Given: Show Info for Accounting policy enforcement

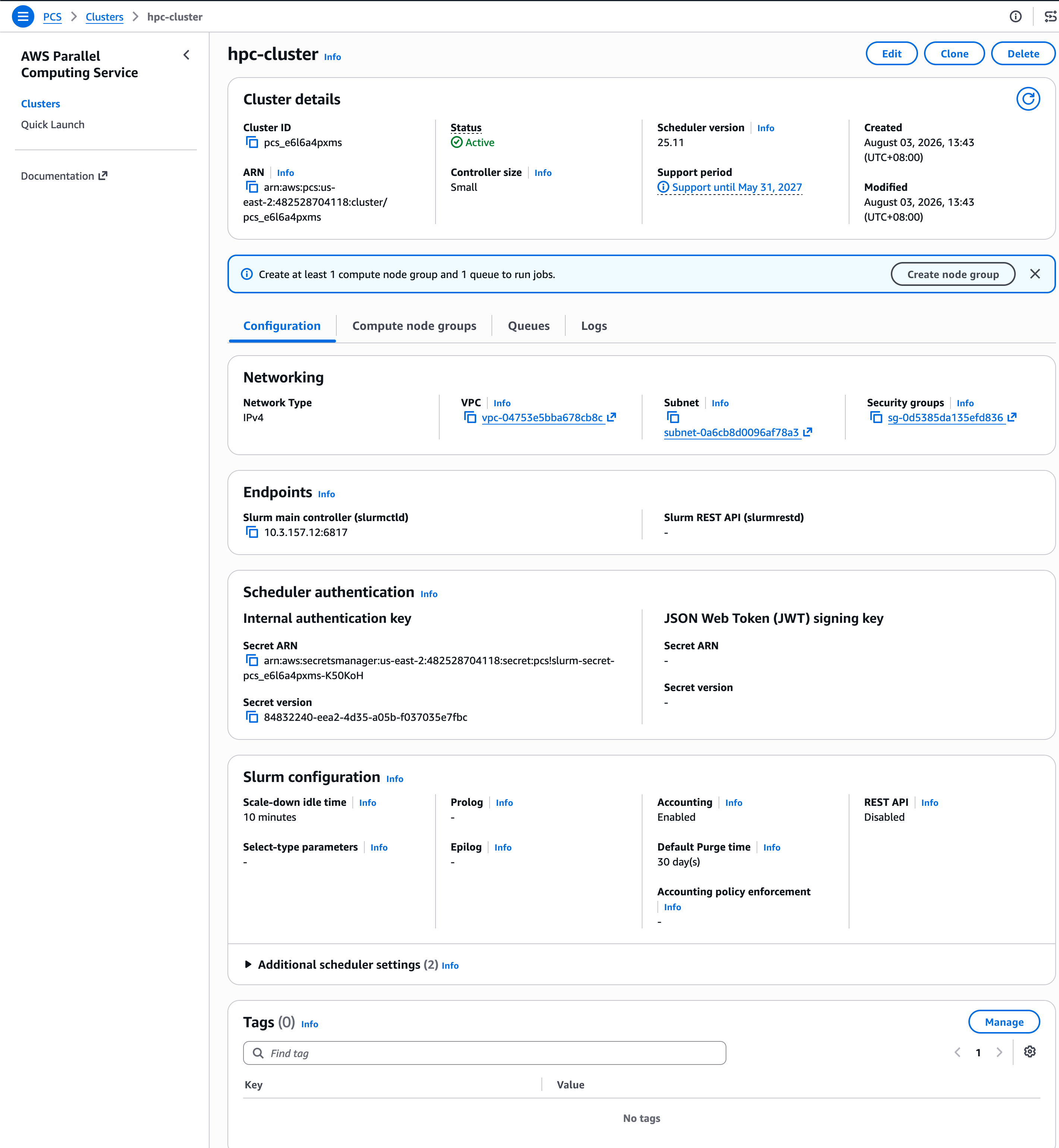Looking at the screenshot, I should pos(673,907).
